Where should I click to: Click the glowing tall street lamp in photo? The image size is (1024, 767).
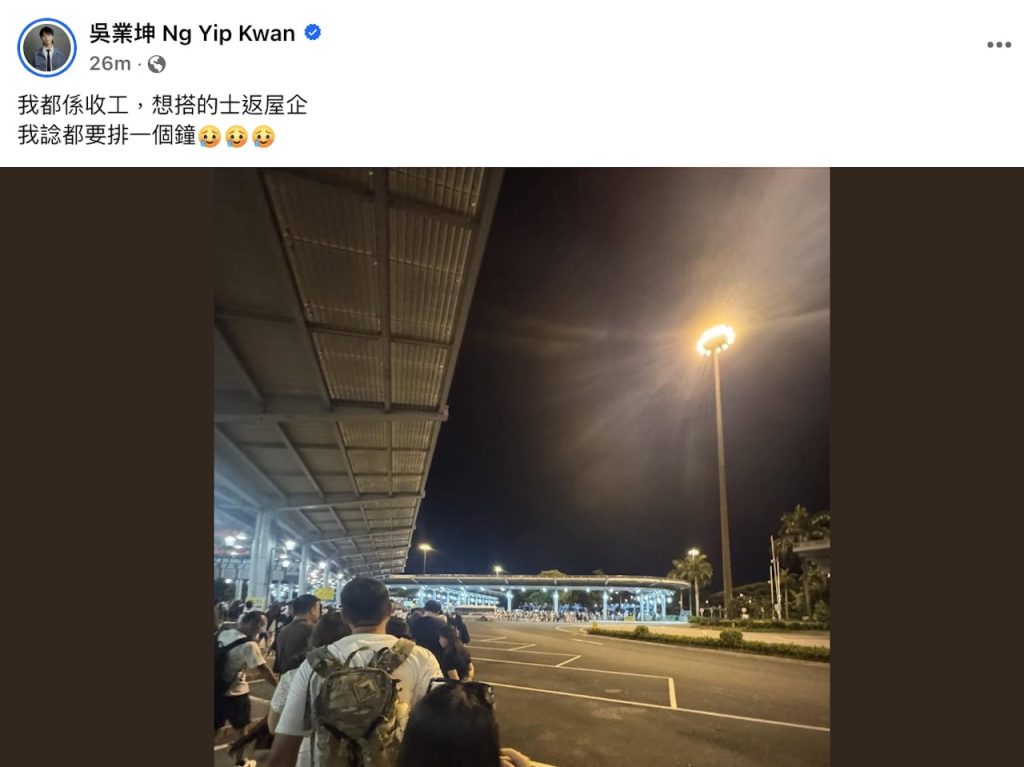tap(717, 457)
